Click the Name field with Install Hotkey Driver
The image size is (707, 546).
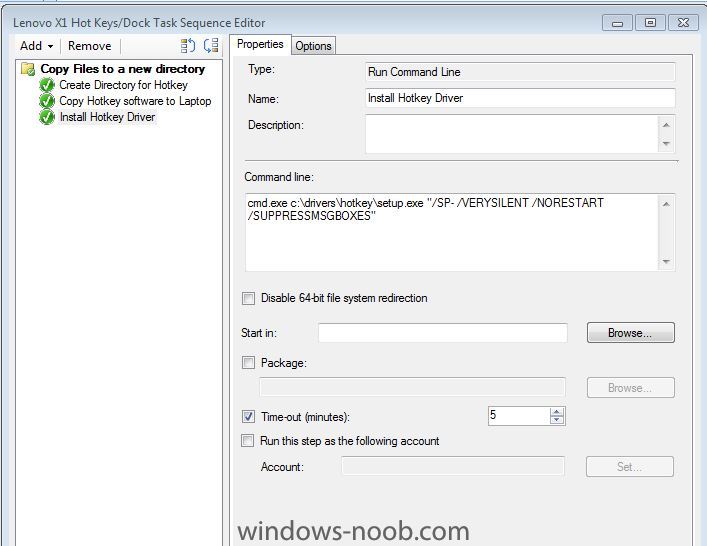(520, 98)
